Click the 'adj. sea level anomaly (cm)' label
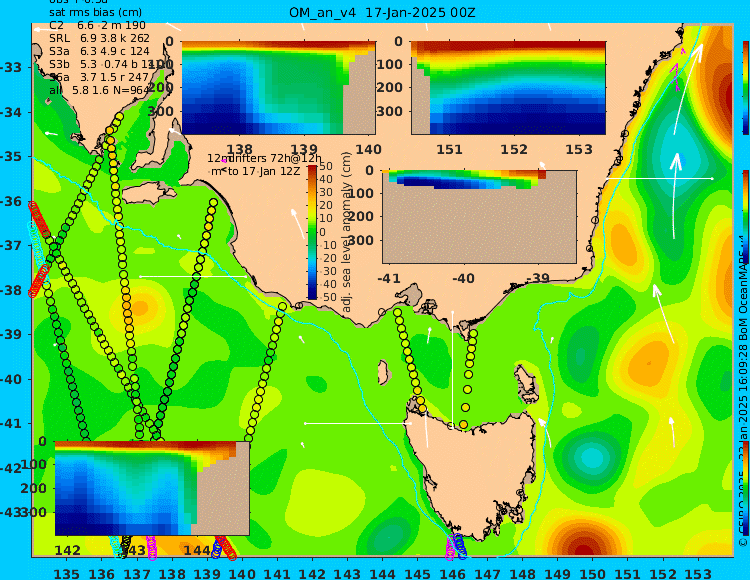750x580 pixels. point(346,232)
